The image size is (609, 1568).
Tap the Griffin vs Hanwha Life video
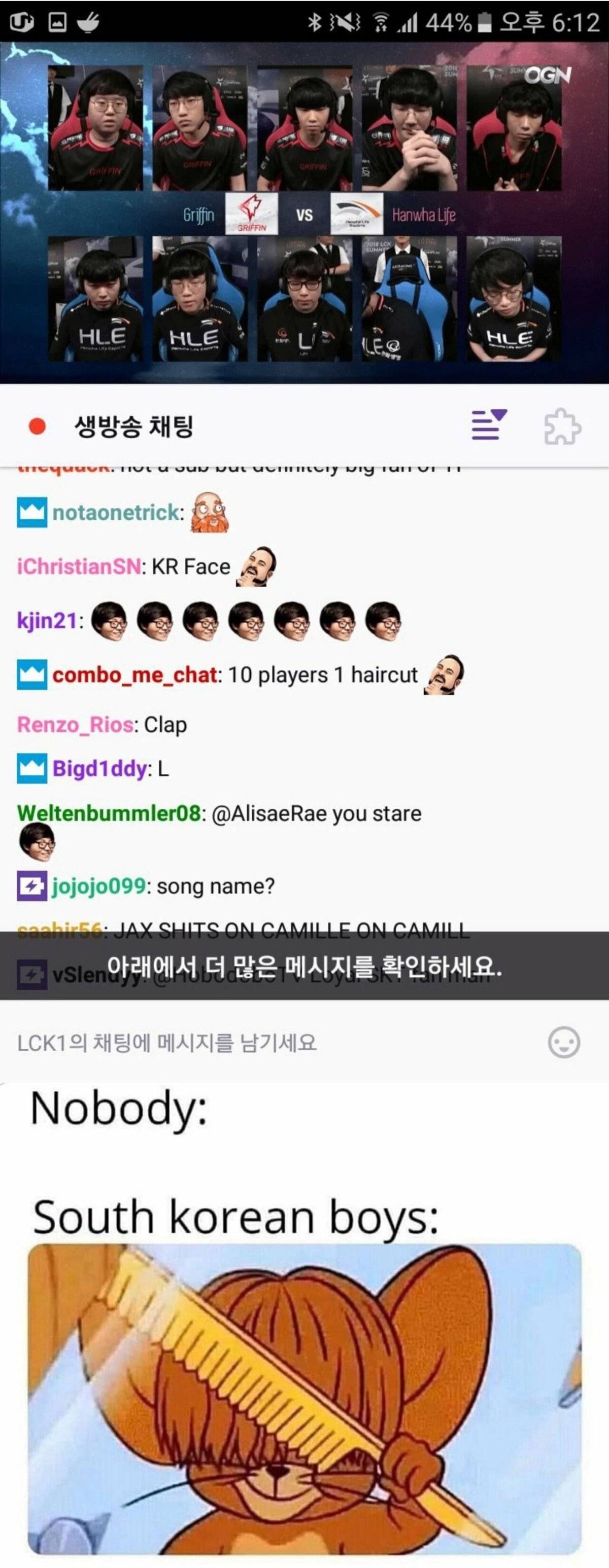(x=304, y=212)
